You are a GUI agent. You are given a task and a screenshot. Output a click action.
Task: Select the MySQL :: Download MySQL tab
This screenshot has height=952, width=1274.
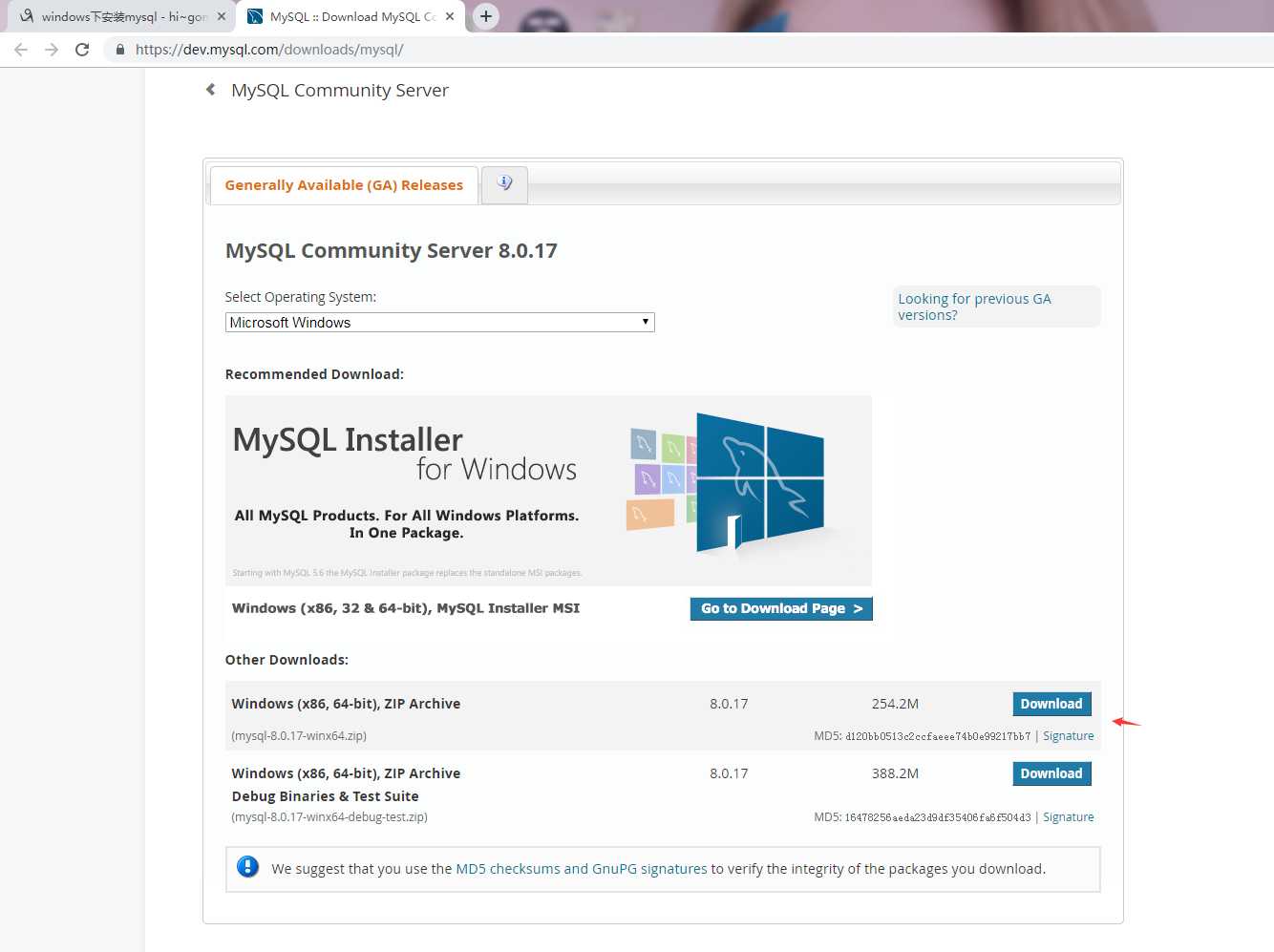pos(350,16)
